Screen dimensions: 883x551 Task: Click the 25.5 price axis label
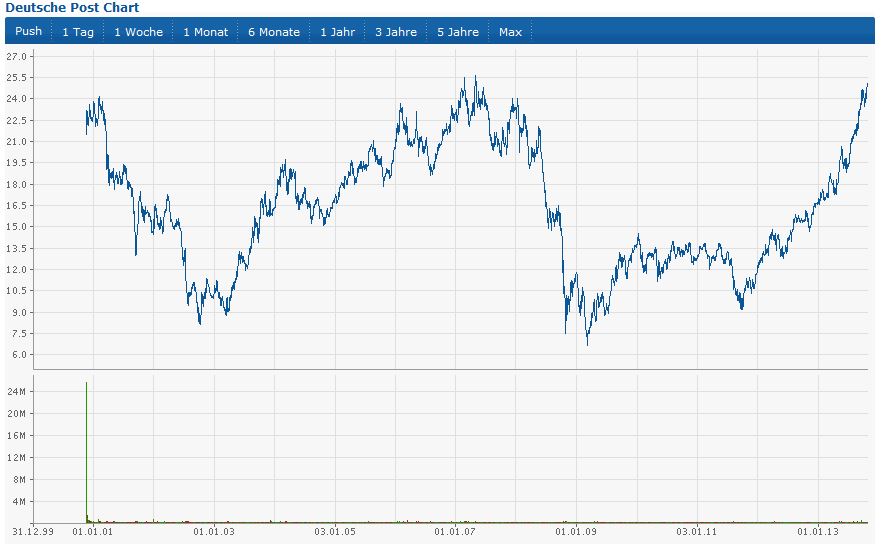click(16, 78)
